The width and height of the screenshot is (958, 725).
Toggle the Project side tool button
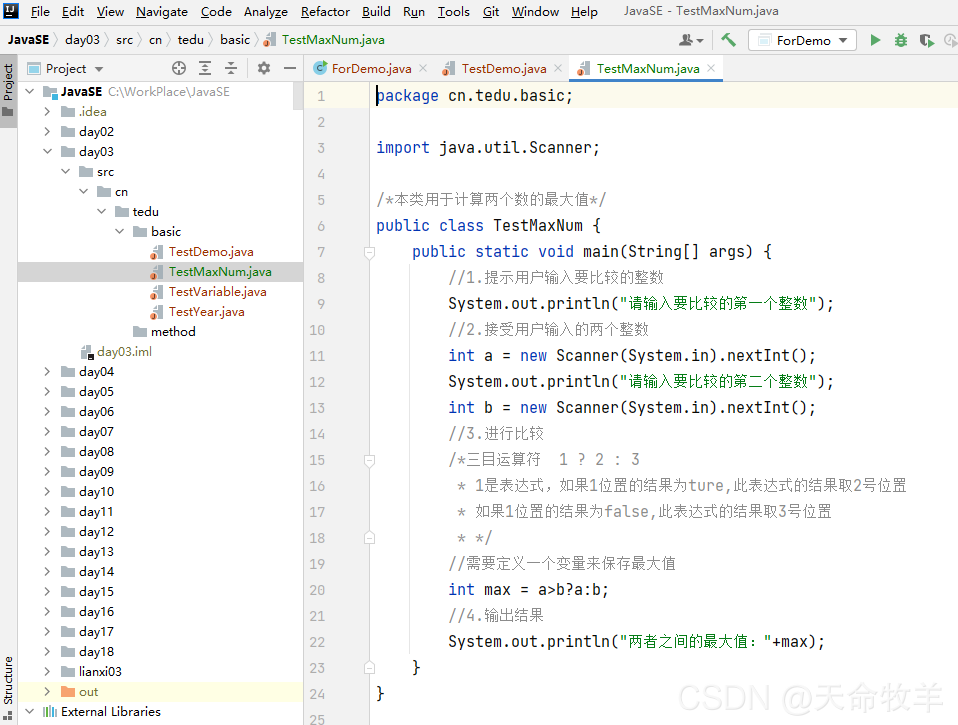click(x=8, y=89)
